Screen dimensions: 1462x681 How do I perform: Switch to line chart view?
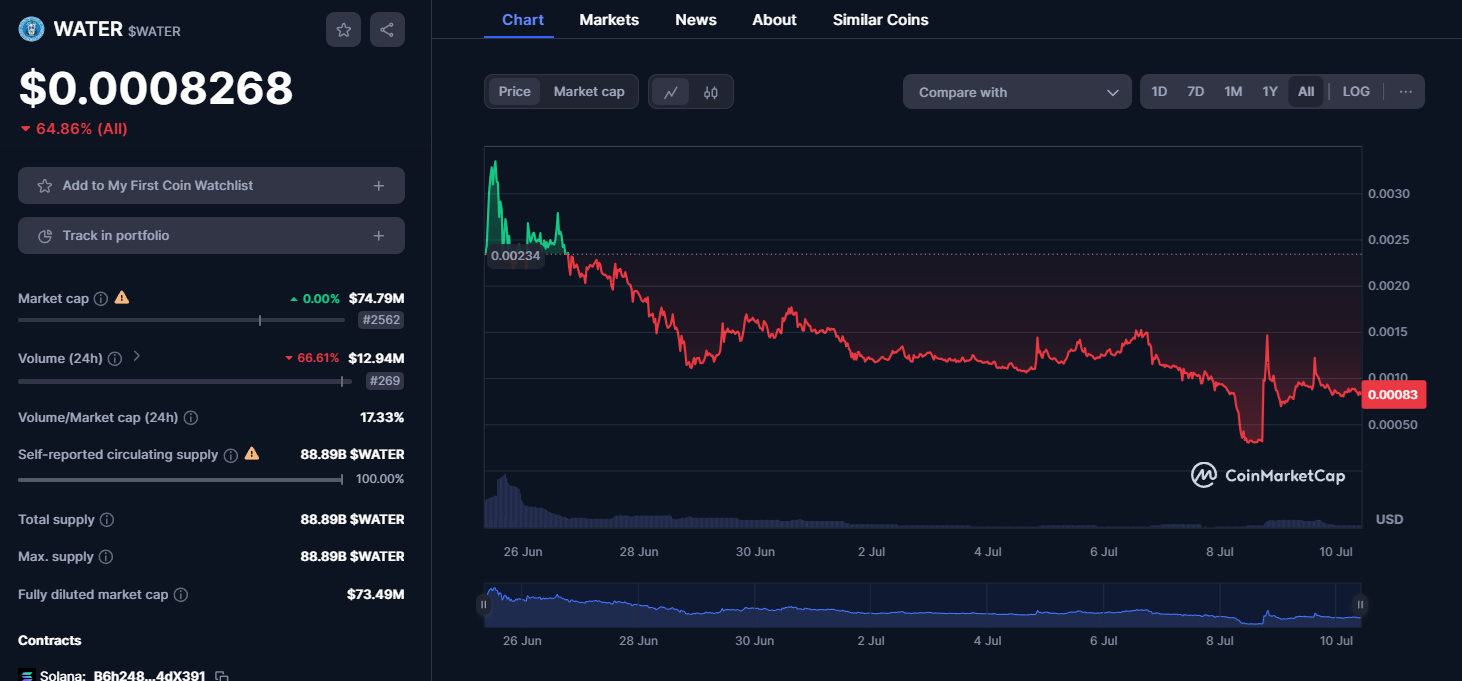671,92
